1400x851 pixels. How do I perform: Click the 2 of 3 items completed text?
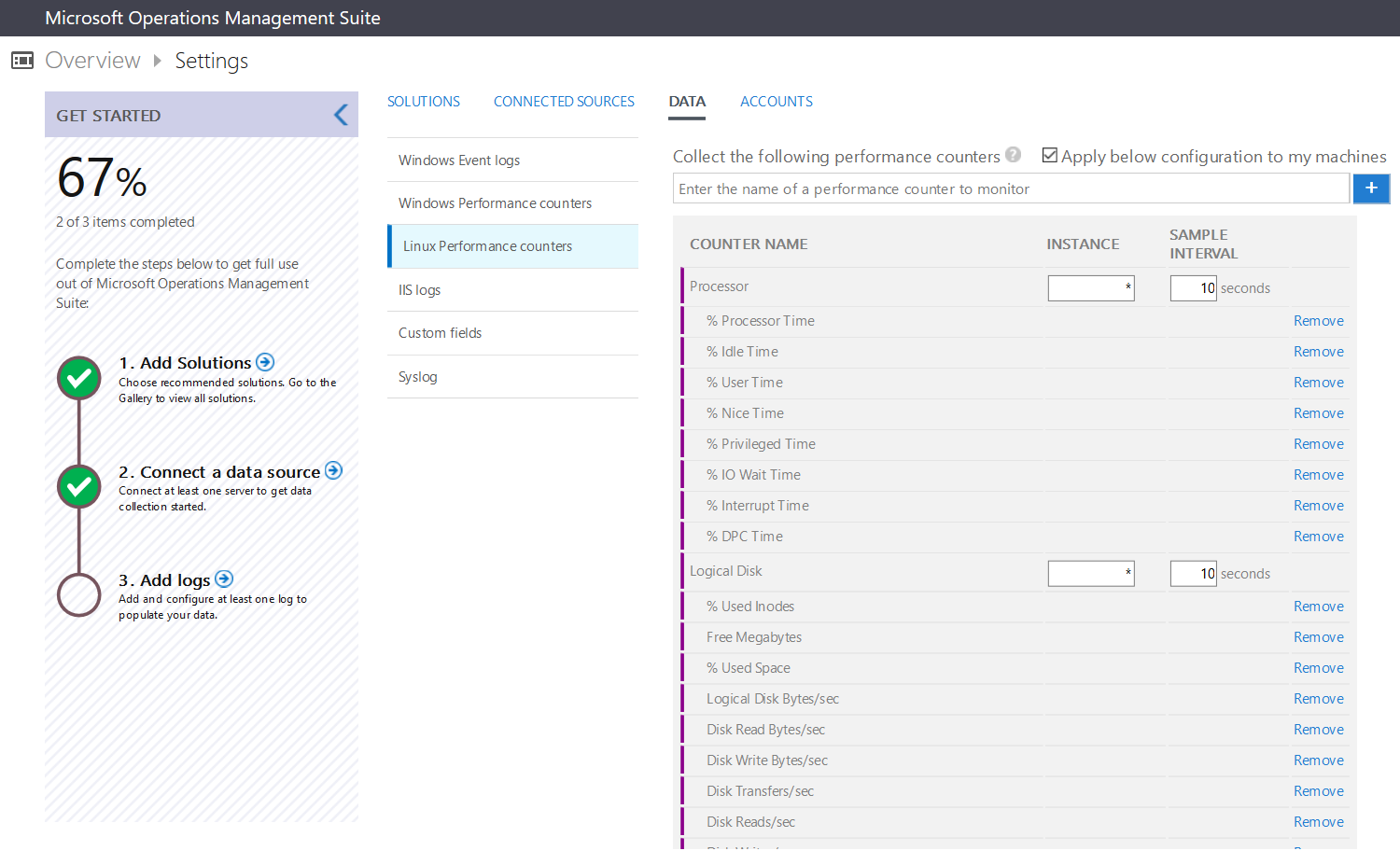coord(125,222)
